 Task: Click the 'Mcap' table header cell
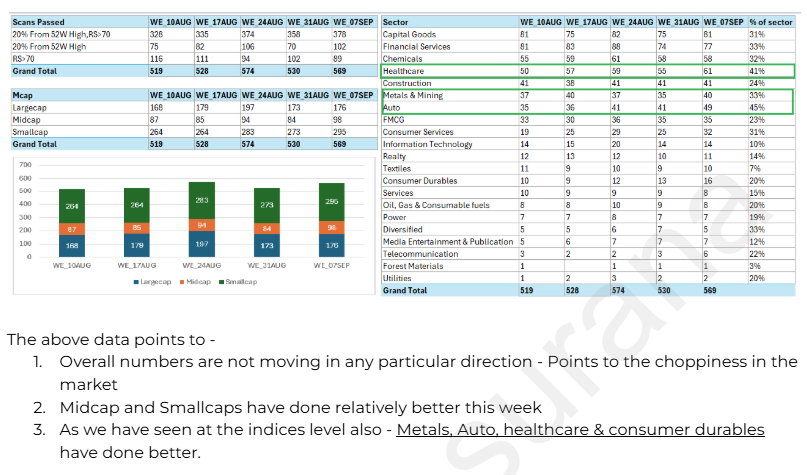point(23,95)
